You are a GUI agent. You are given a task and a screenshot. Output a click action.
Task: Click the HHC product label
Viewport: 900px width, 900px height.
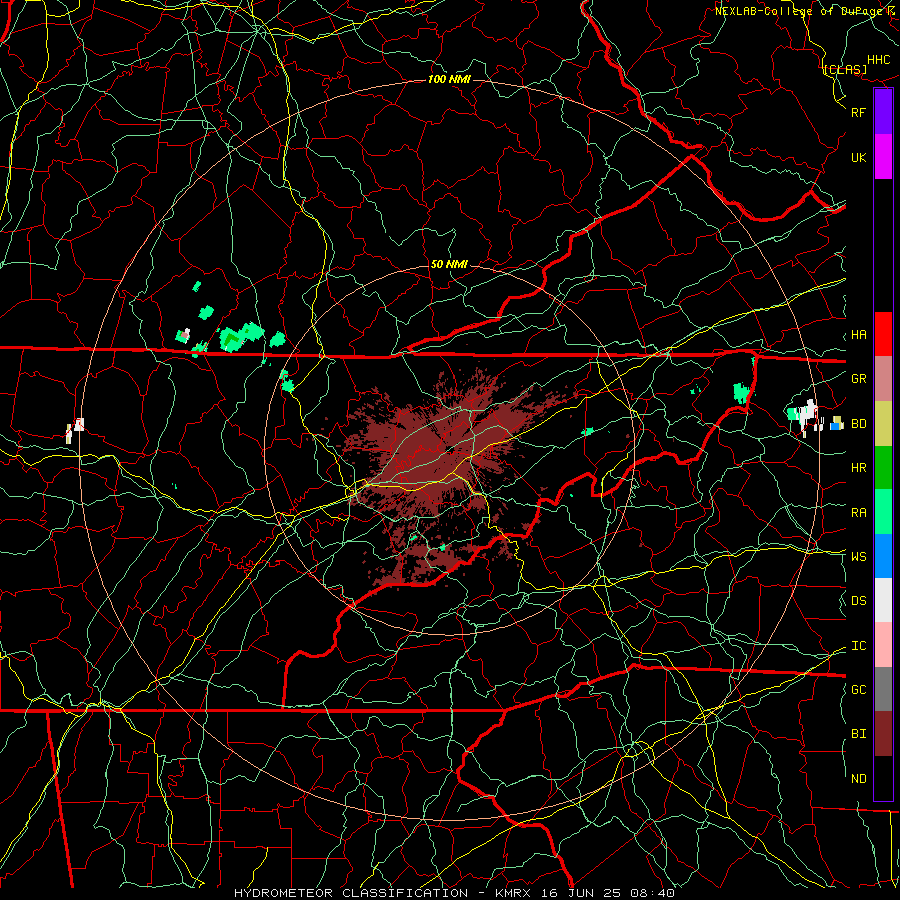[x=879, y=60]
